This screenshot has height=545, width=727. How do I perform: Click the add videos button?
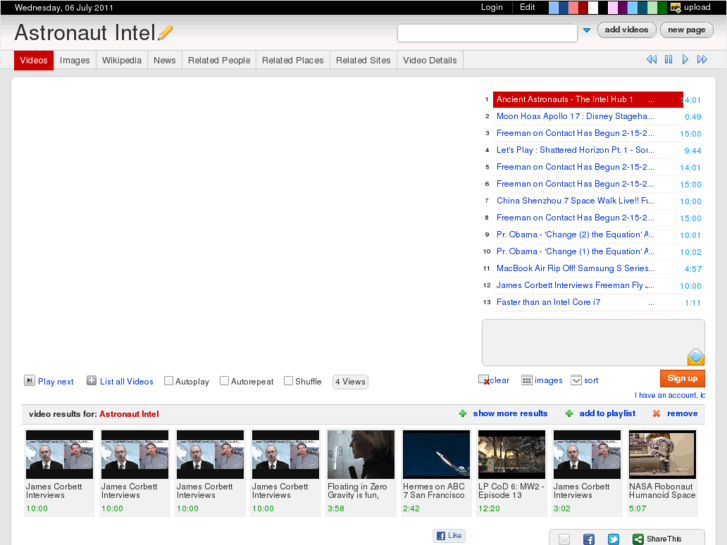(626, 30)
